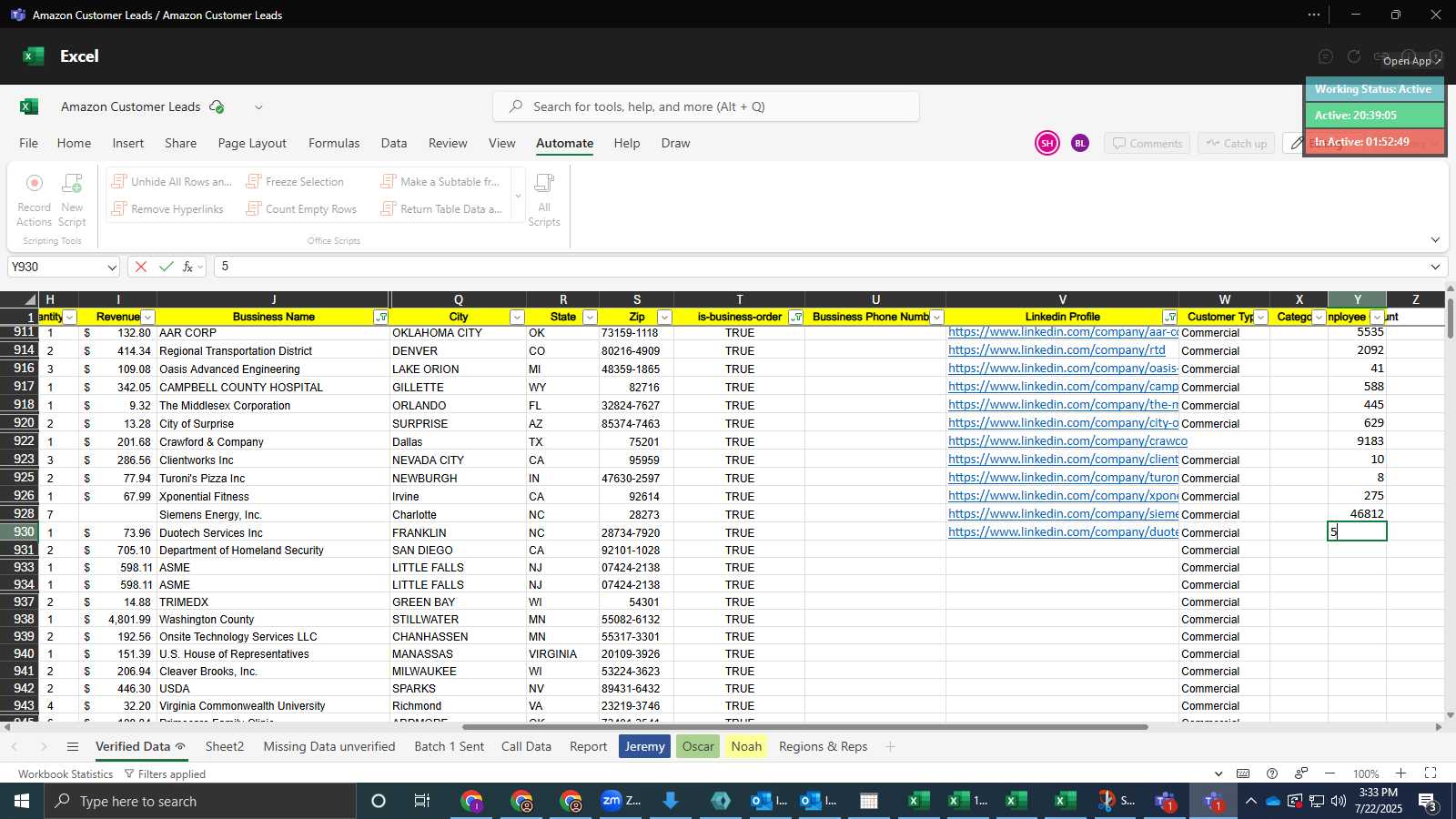Click zoom out minus in status bar
Image resolution: width=1456 pixels, height=819 pixels.
pyautogui.click(x=1330, y=773)
